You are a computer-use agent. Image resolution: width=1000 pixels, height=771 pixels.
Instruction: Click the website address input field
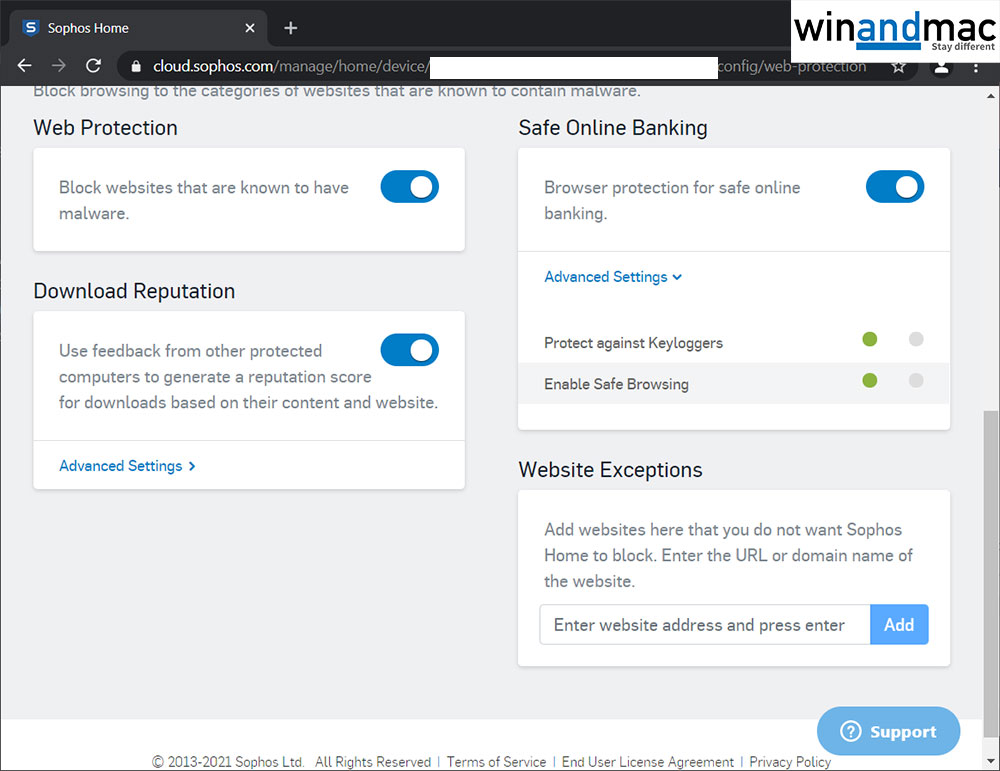[704, 625]
